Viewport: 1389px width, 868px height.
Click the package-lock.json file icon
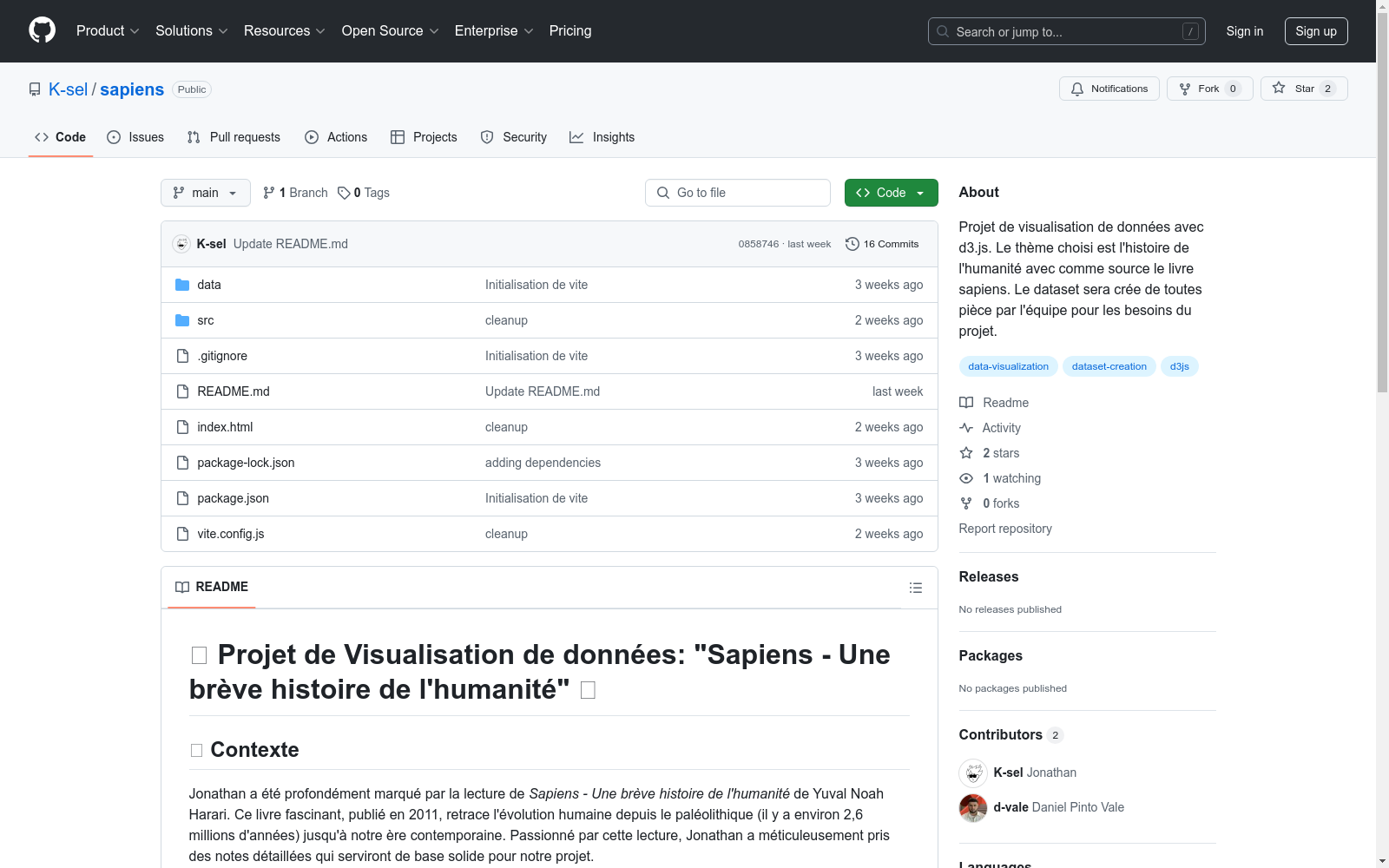(182, 463)
